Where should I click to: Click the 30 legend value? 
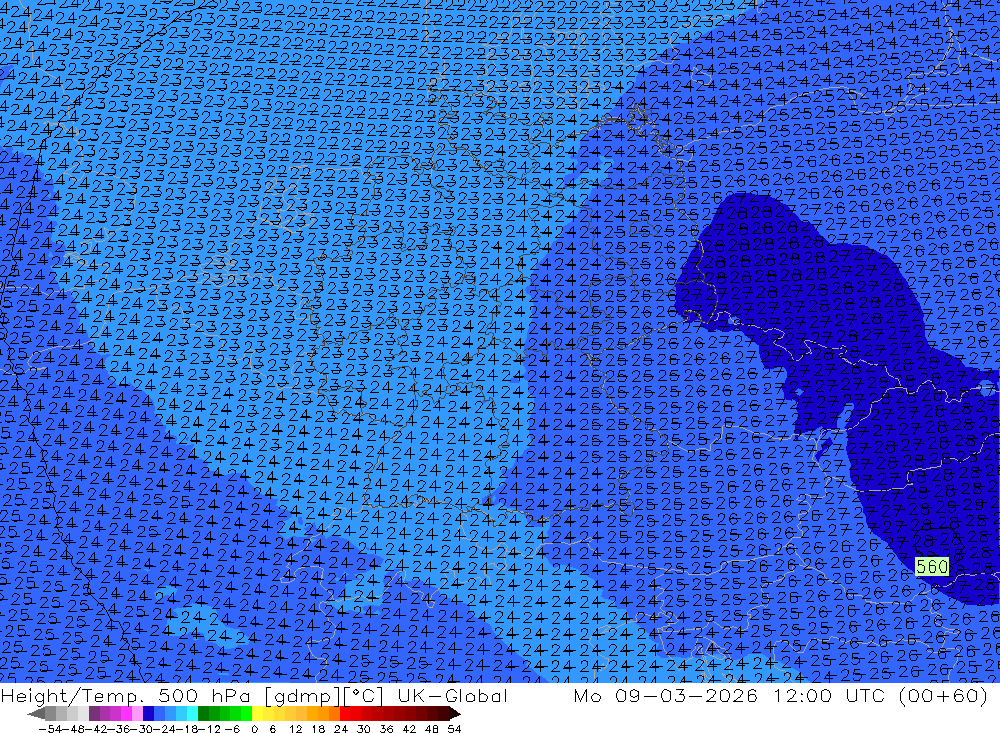(364, 729)
